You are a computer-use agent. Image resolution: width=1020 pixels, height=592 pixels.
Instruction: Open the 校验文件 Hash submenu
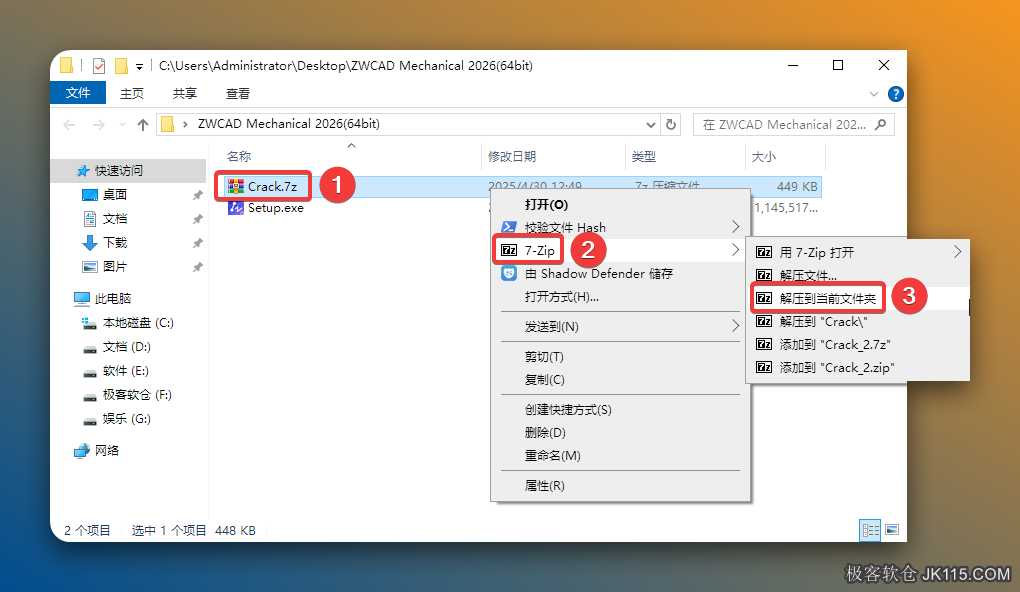[621, 227]
